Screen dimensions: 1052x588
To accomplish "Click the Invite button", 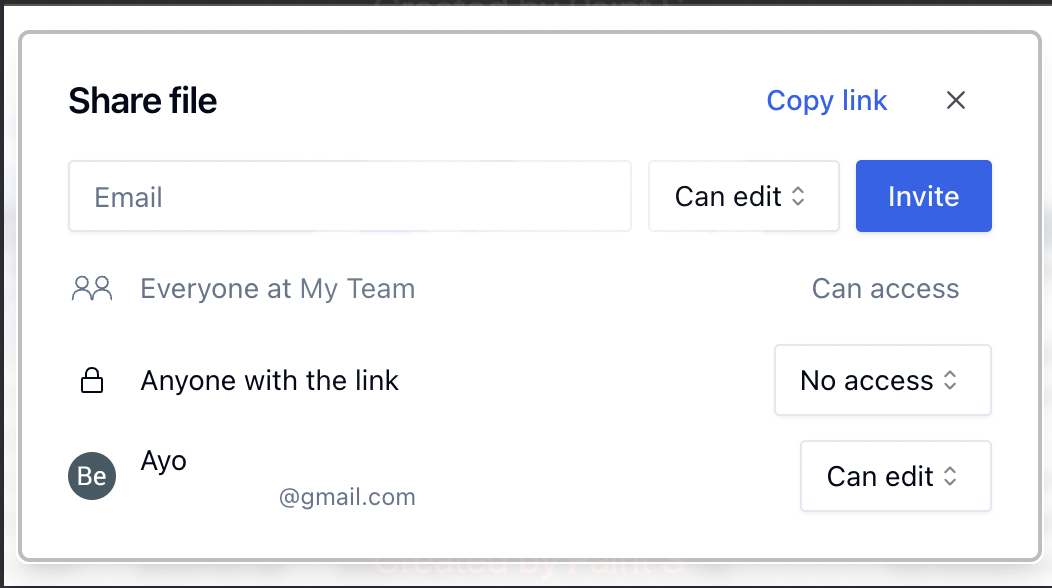I will tap(923, 196).
